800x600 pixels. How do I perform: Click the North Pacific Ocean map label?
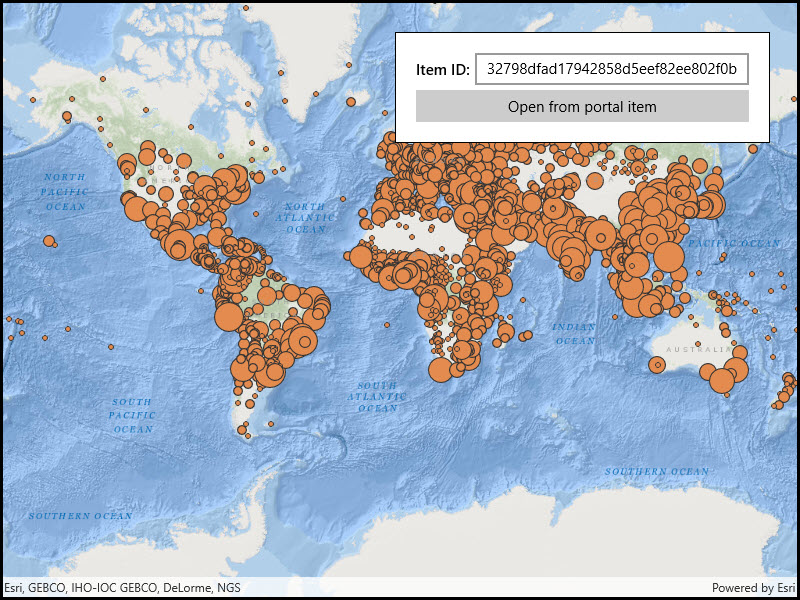[65, 192]
